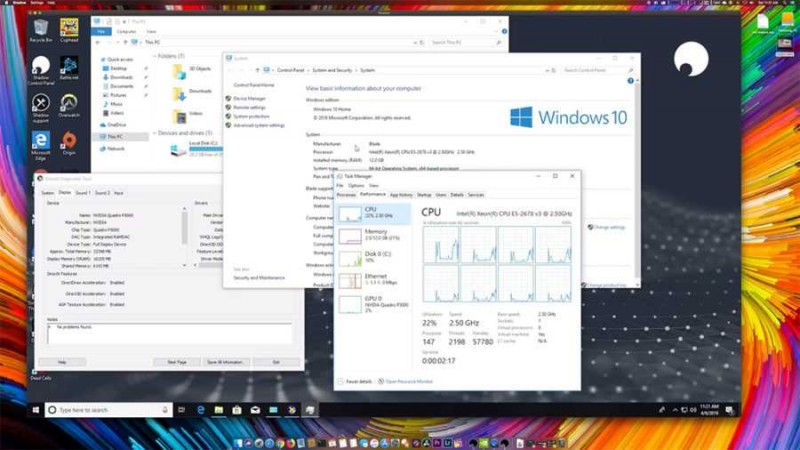Launch Battle.net from the desktop

[69, 68]
